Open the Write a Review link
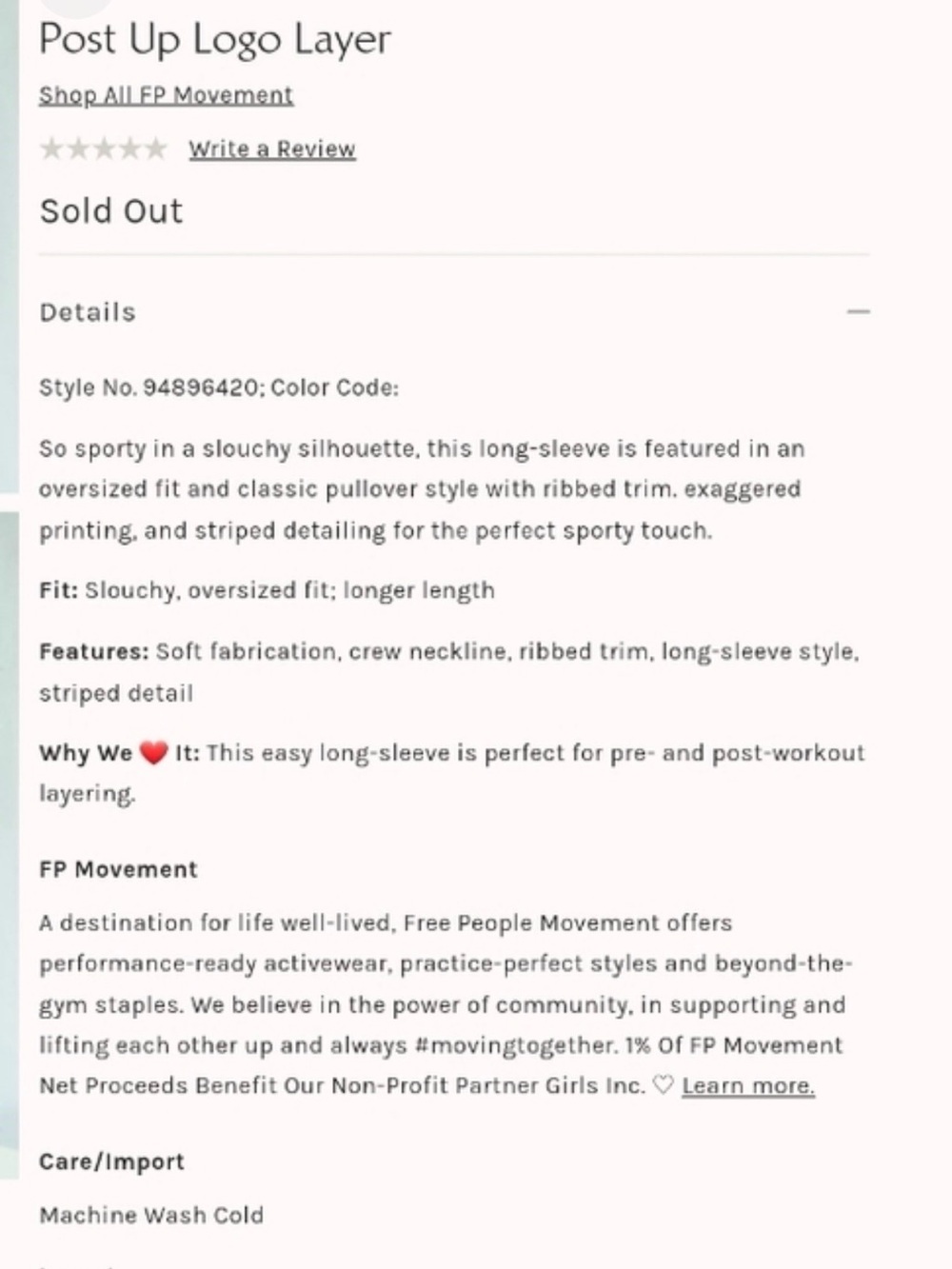952x1269 pixels. pos(272,149)
